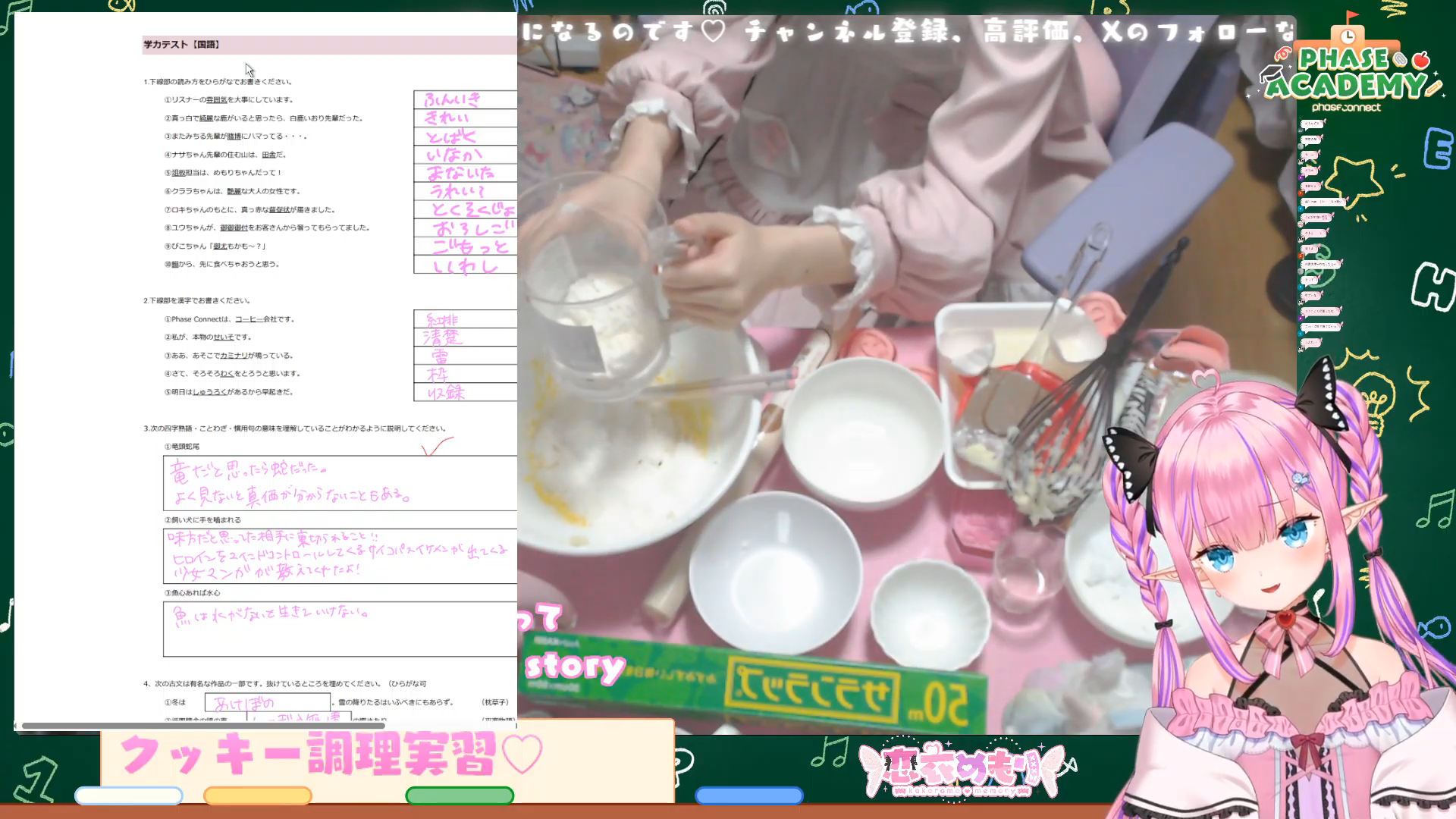Click the answer box starting '味方だと思ってた相手に'
The height and width of the screenshot is (819, 1456).
click(340, 556)
